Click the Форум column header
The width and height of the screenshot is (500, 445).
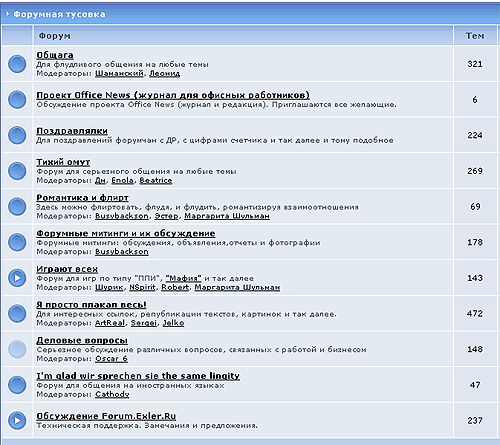[54, 36]
